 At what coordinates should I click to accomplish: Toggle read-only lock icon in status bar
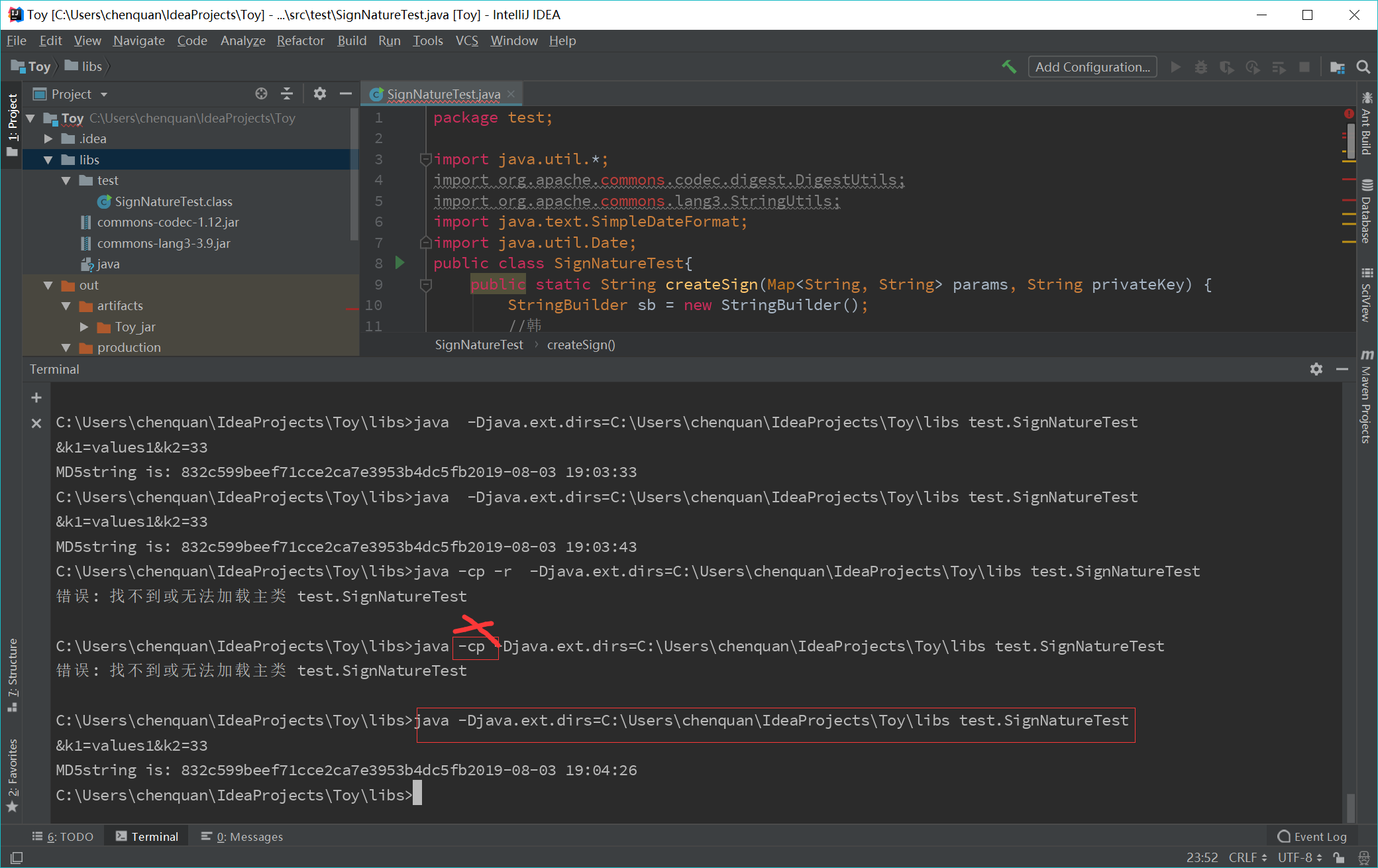click(x=1339, y=857)
